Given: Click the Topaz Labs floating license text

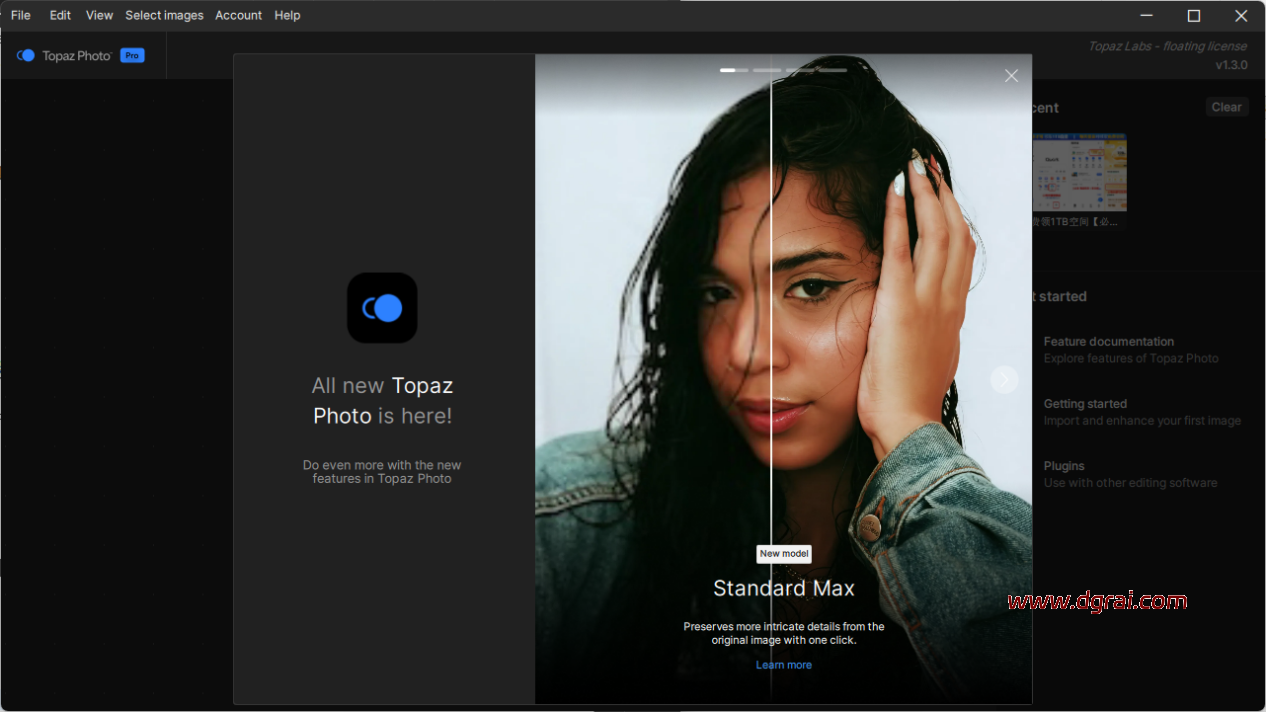Looking at the screenshot, I should tap(1167, 46).
